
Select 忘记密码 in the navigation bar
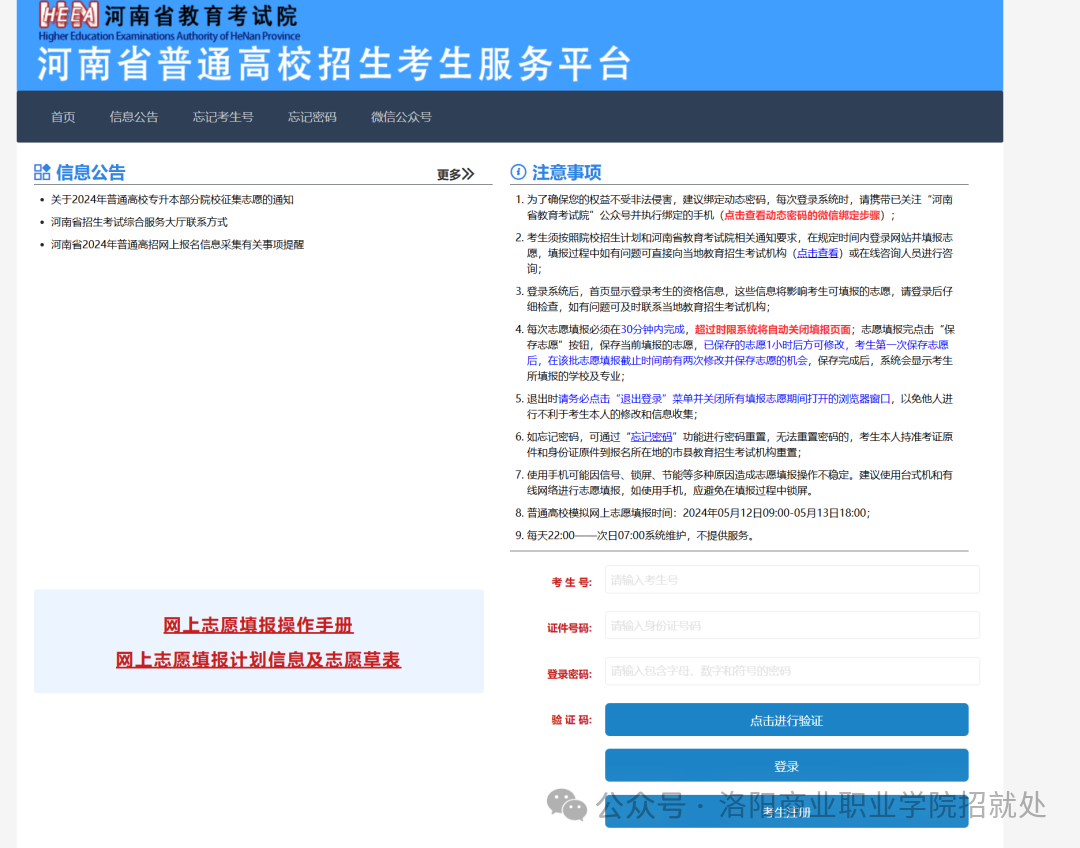(312, 117)
